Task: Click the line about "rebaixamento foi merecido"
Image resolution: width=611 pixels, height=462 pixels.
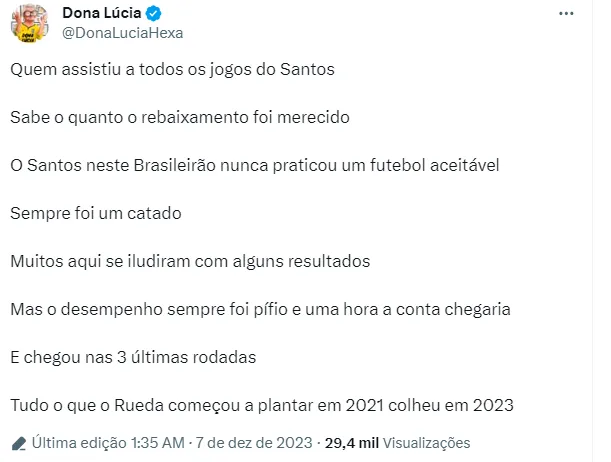Action: 180,118
